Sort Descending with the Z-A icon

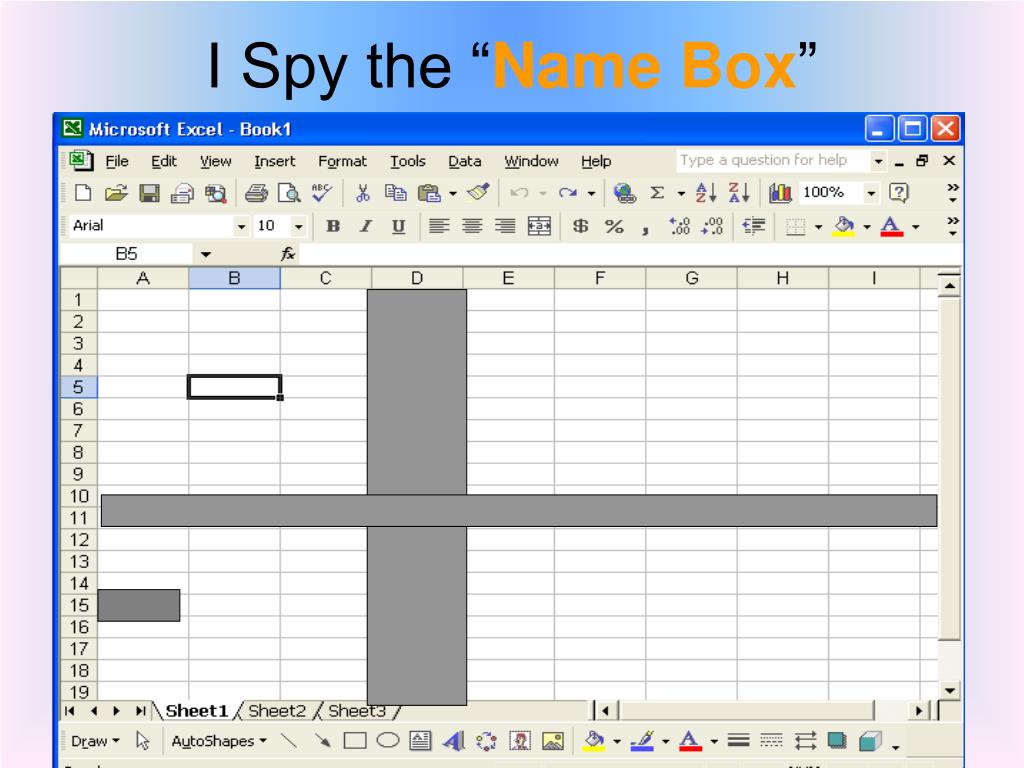tap(739, 193)
